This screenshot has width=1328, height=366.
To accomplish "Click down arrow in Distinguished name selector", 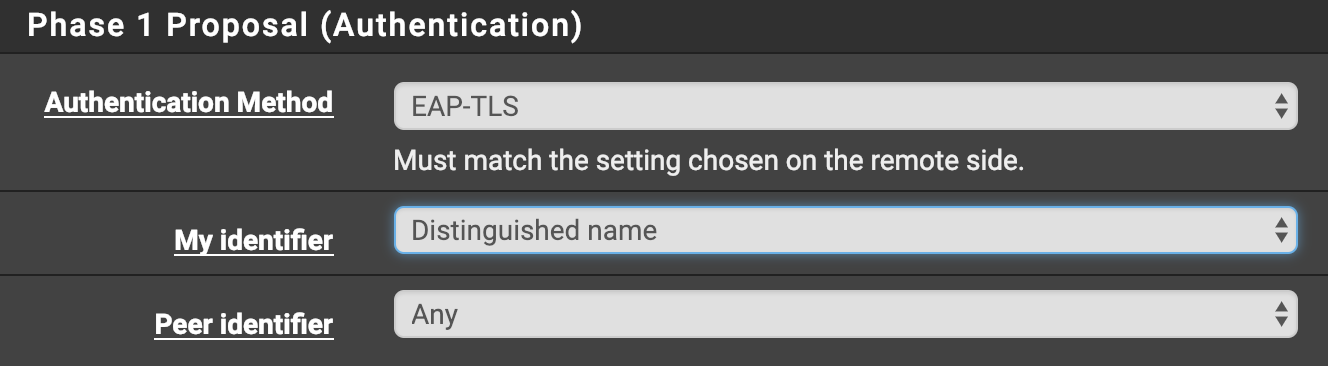I will pos(1281,237).
